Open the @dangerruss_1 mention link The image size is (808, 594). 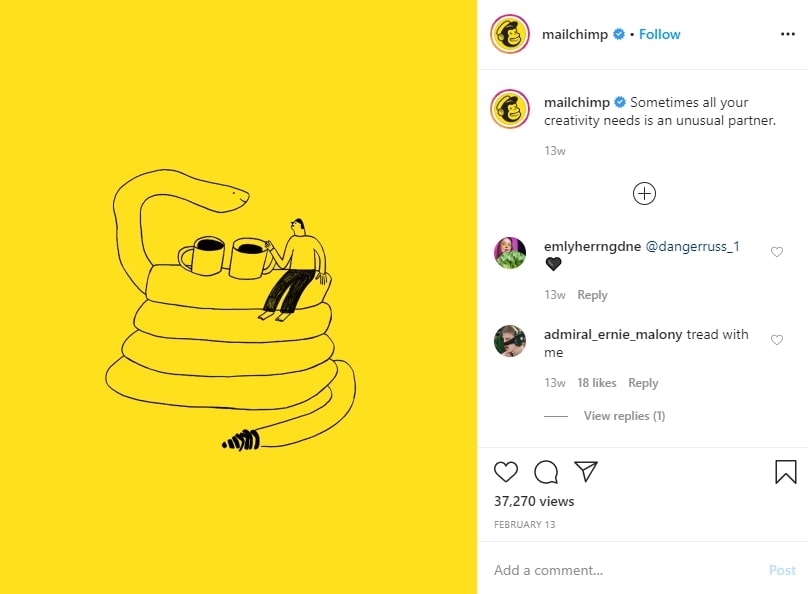[x=692, y=247]
